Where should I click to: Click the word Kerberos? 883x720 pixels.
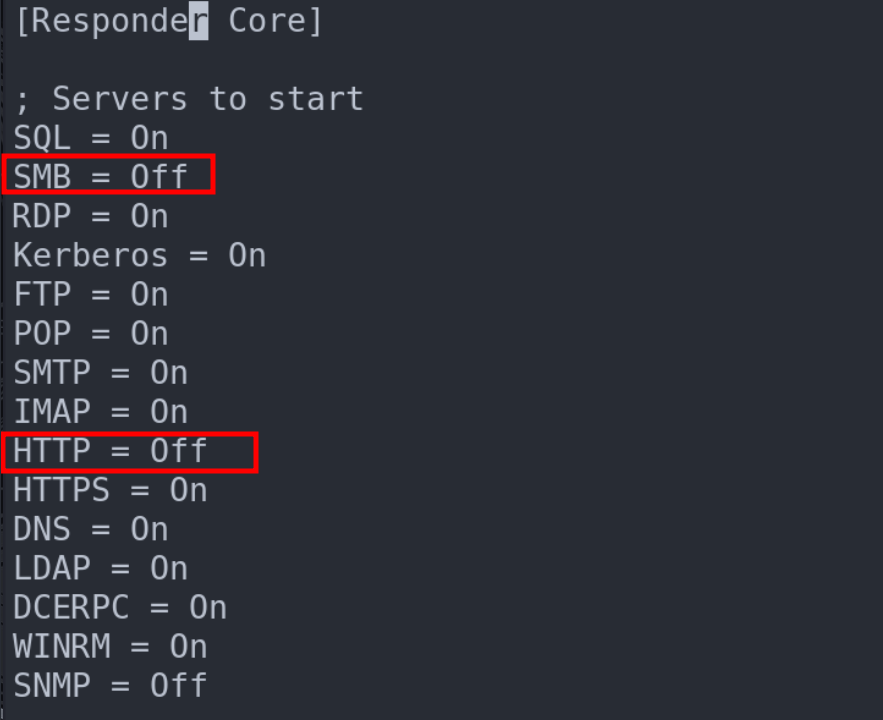coord(91,255)
